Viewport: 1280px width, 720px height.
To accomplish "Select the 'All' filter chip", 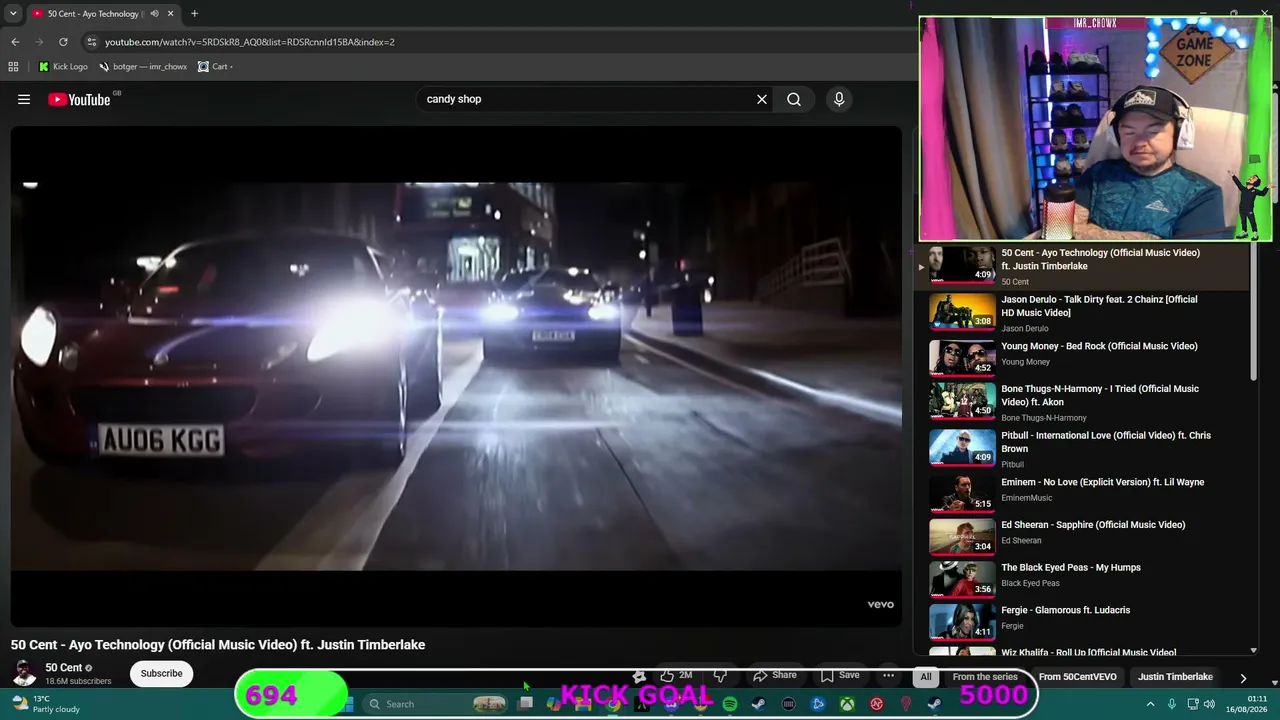I will click(926, 677).
